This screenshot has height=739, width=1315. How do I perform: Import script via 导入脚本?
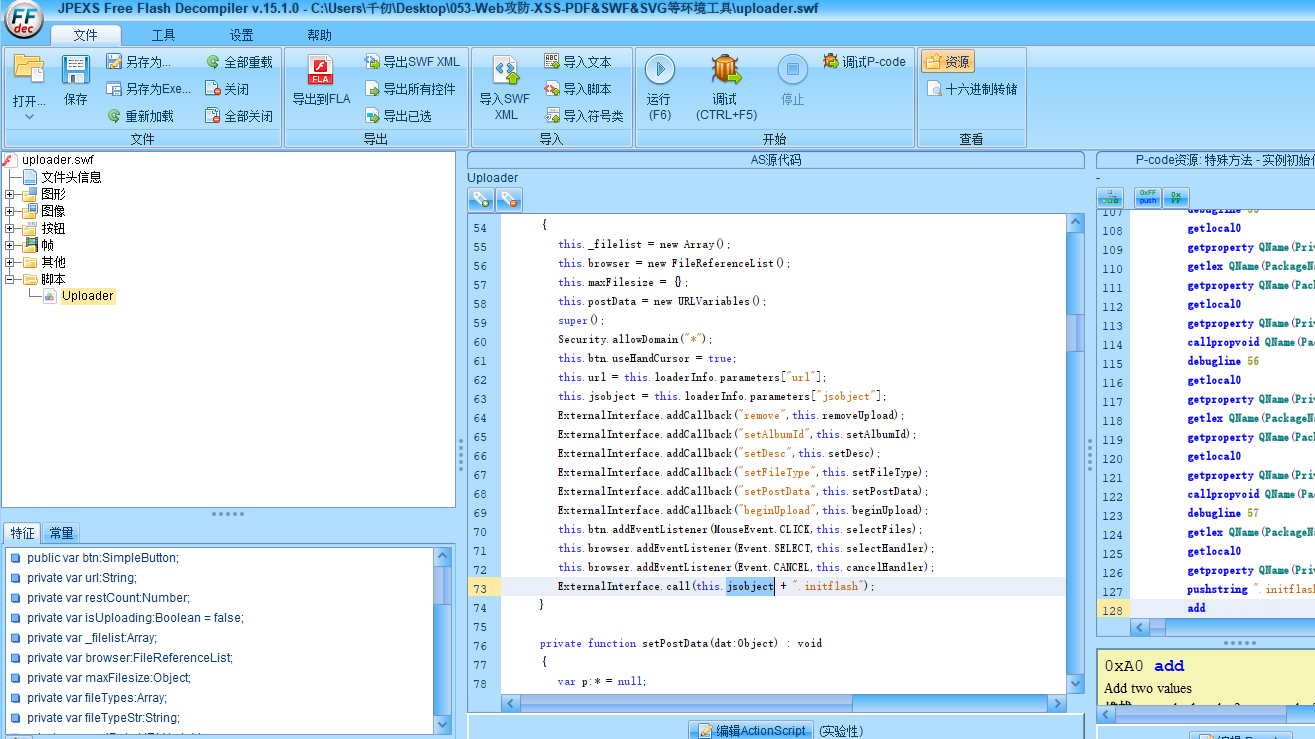pos(577,89)
